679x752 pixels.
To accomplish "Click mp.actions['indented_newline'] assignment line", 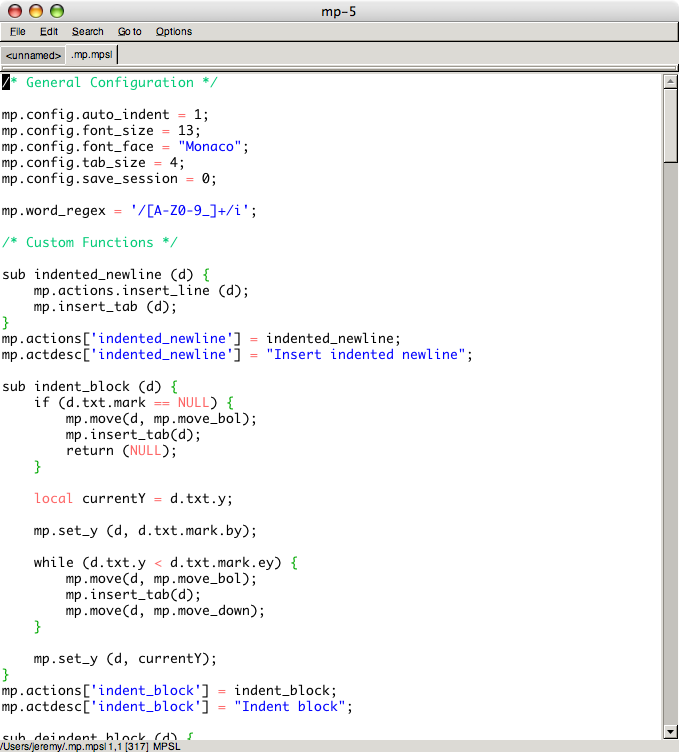I will (201, 339).
